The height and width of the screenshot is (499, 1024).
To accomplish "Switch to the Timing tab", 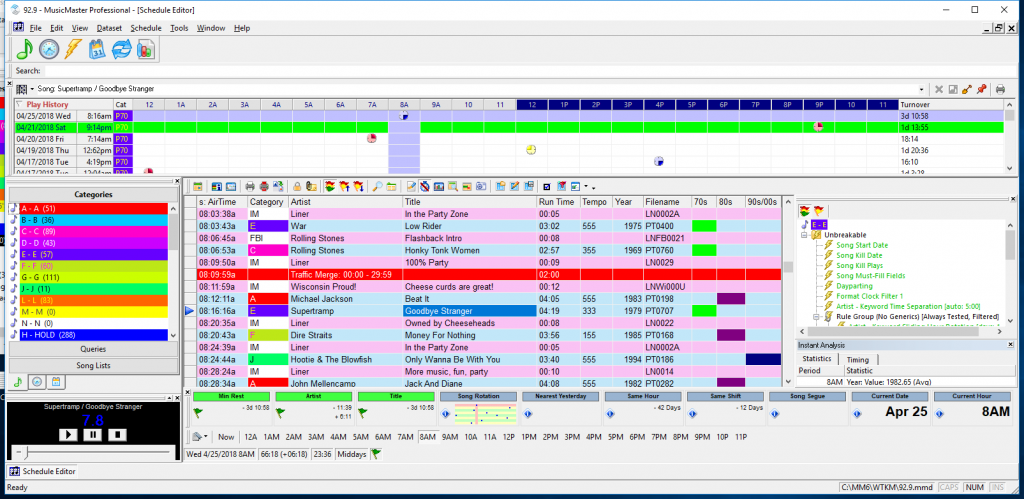I will (858, 357).
